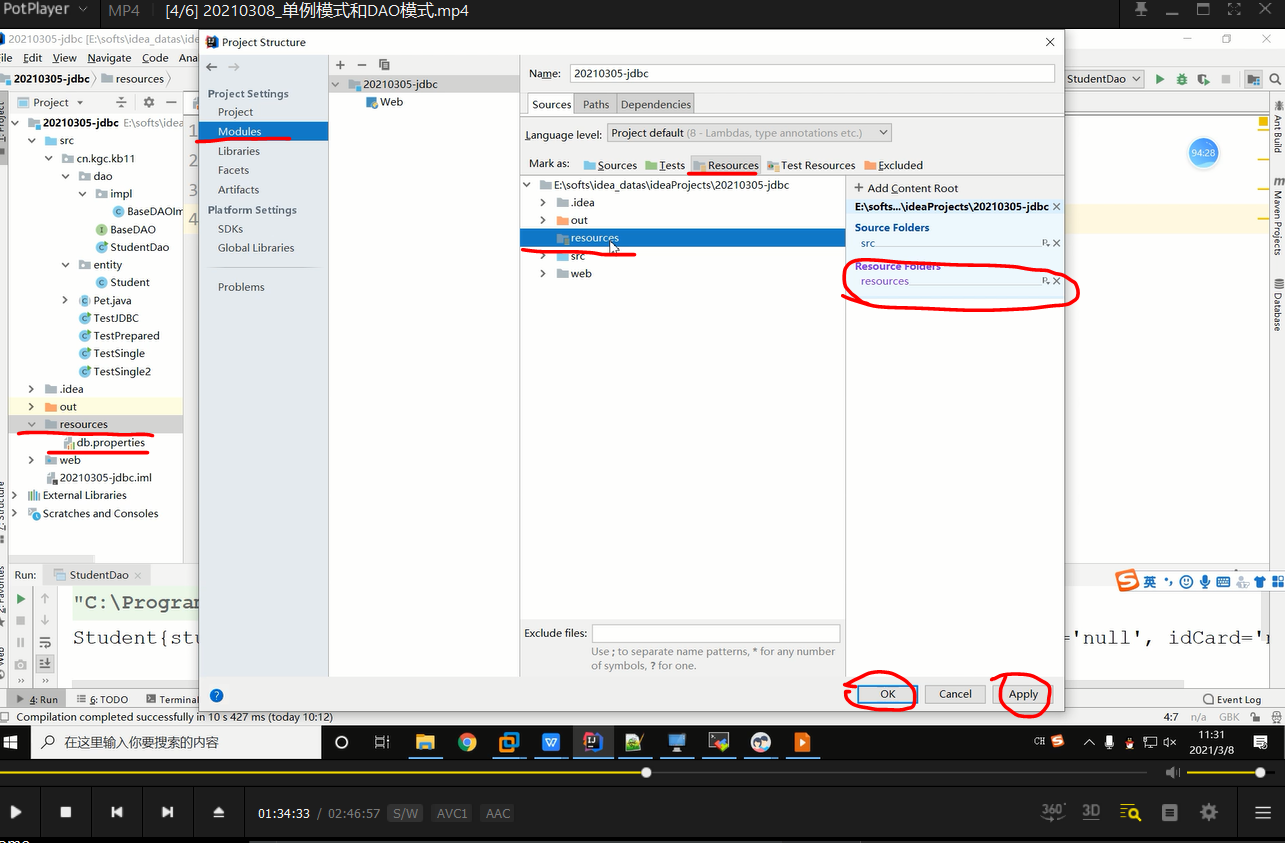Open Project tool window settings gear

[x=149, y=102]
